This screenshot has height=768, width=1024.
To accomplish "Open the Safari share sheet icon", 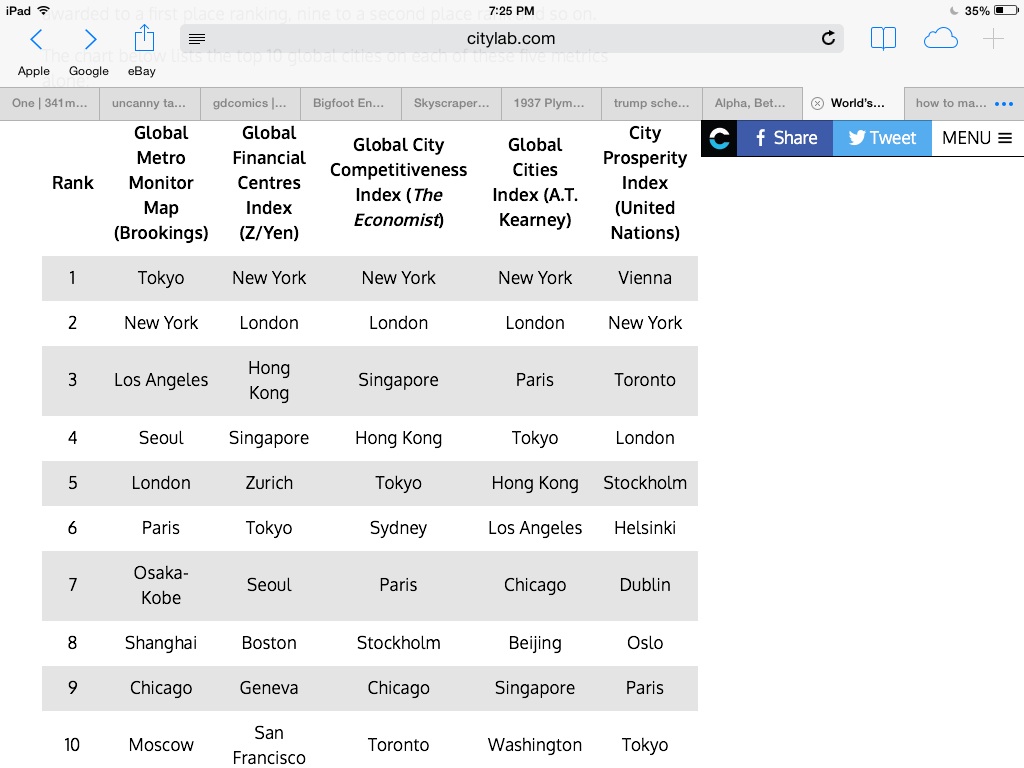I will point(144,38).
